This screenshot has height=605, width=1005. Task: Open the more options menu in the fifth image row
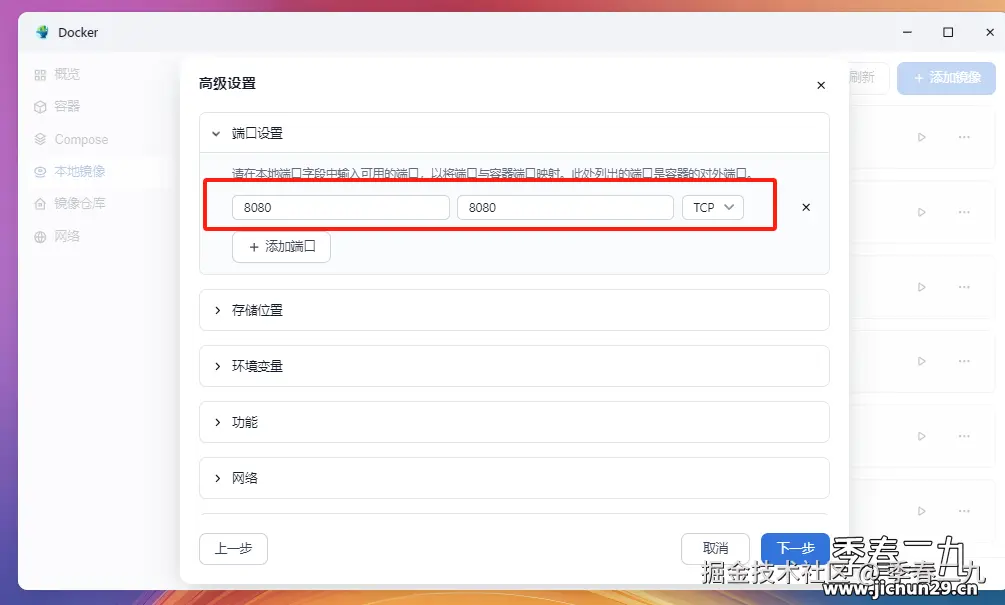pos(964,436)
